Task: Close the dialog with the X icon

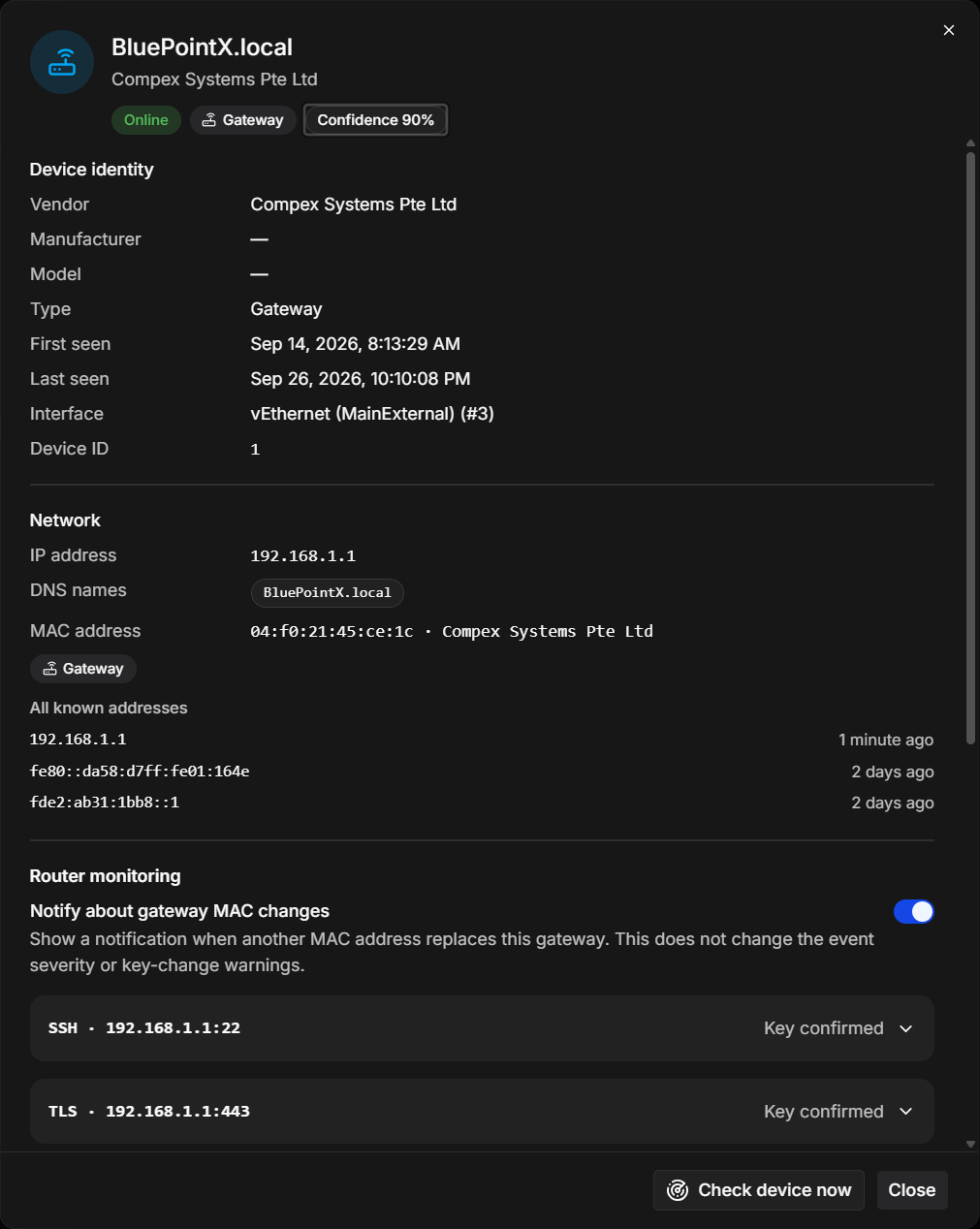Action: [949, 30]
